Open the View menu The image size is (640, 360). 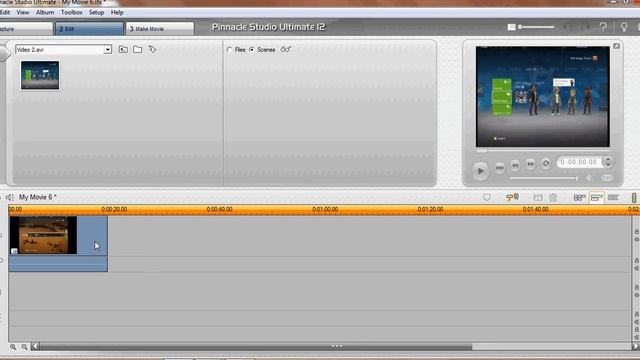tap(23, 13)
